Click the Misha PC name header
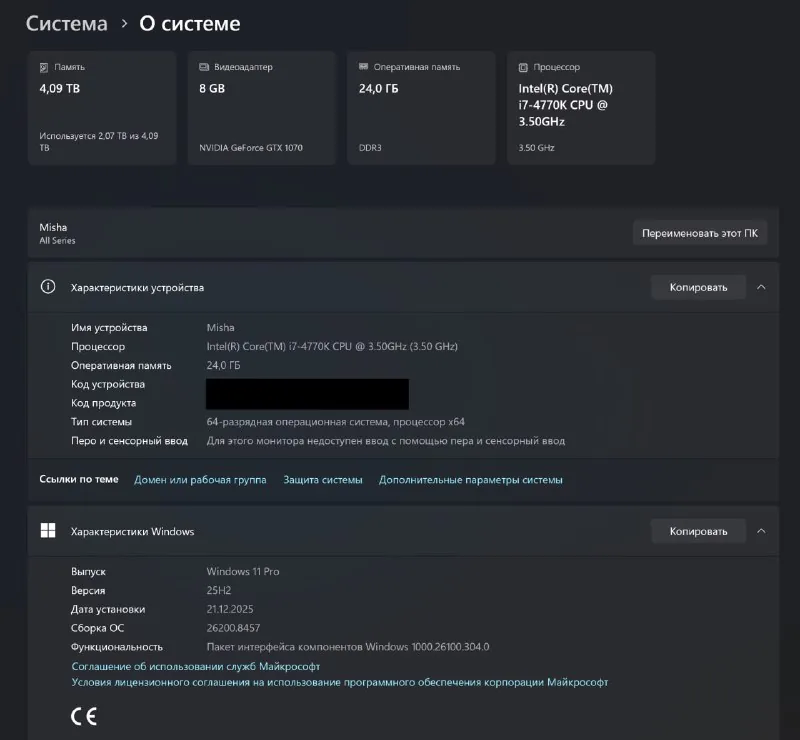 [x=53, y=228]
